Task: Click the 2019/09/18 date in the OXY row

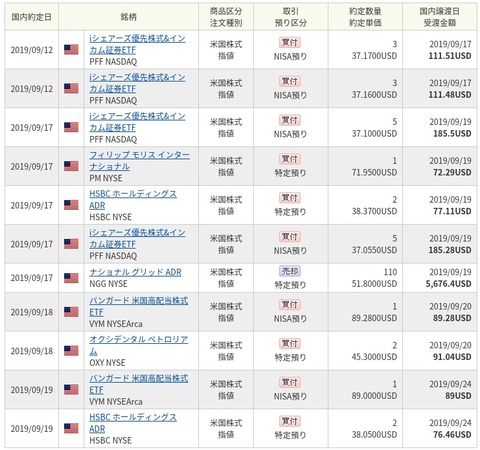Action: pyautogui.click(x=32, y=351)
